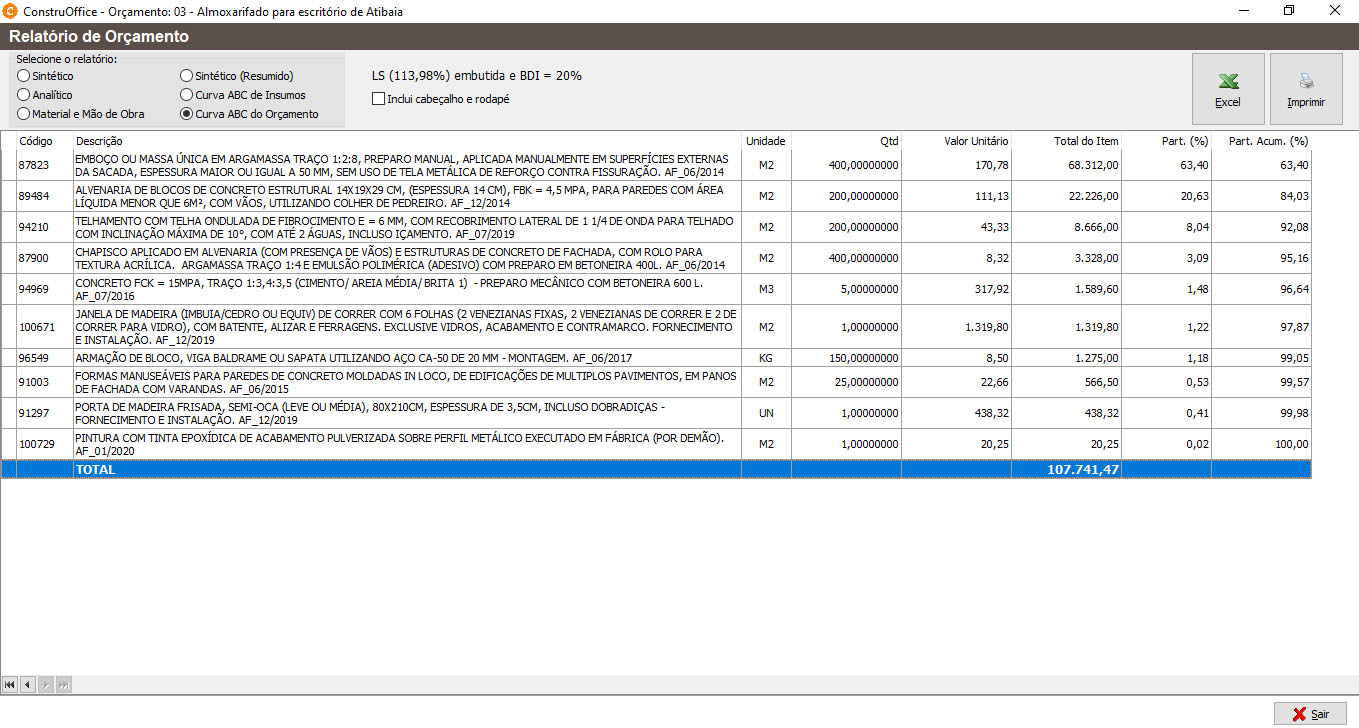Click the ConstruOffice app icon in title bar
1359x728 pixels.
[12, 11]
